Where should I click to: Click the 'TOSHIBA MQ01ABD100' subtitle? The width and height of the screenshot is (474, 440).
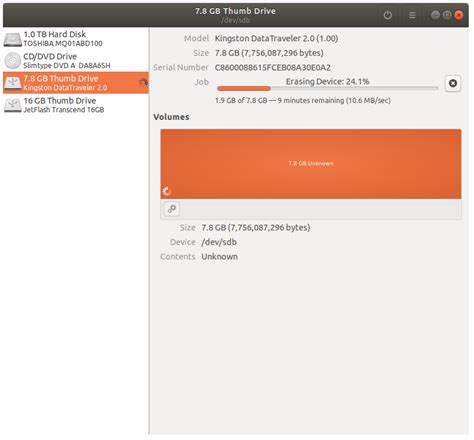point(63,43)
